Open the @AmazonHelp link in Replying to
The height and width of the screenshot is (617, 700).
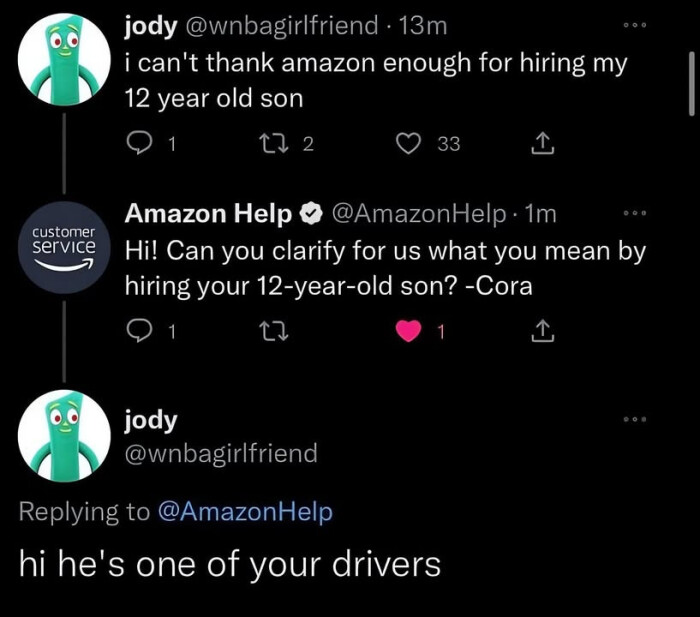245,511
